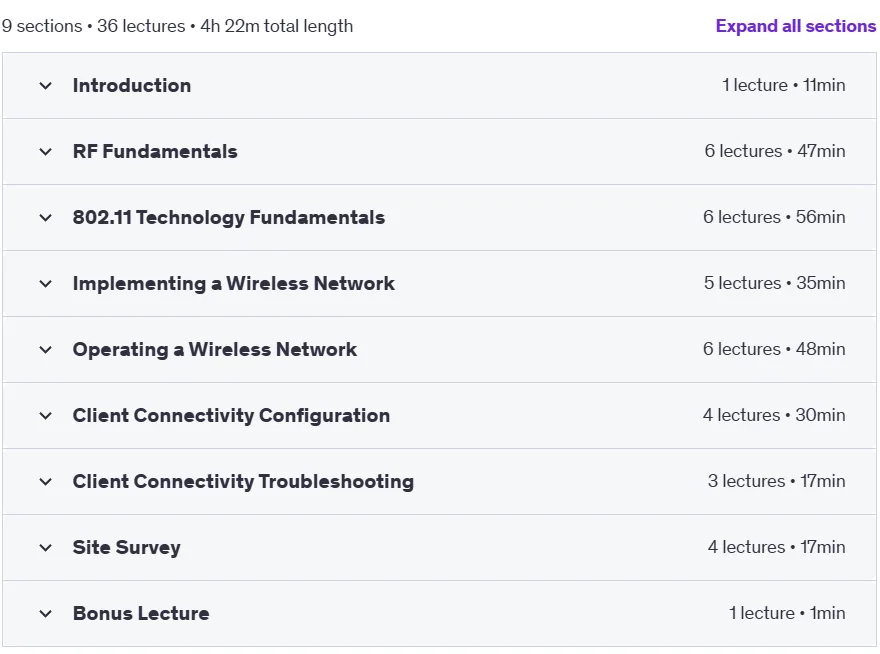Expand Client Connectivity Configuration chevron
880x654 pixels.
[x=45, y=416]
